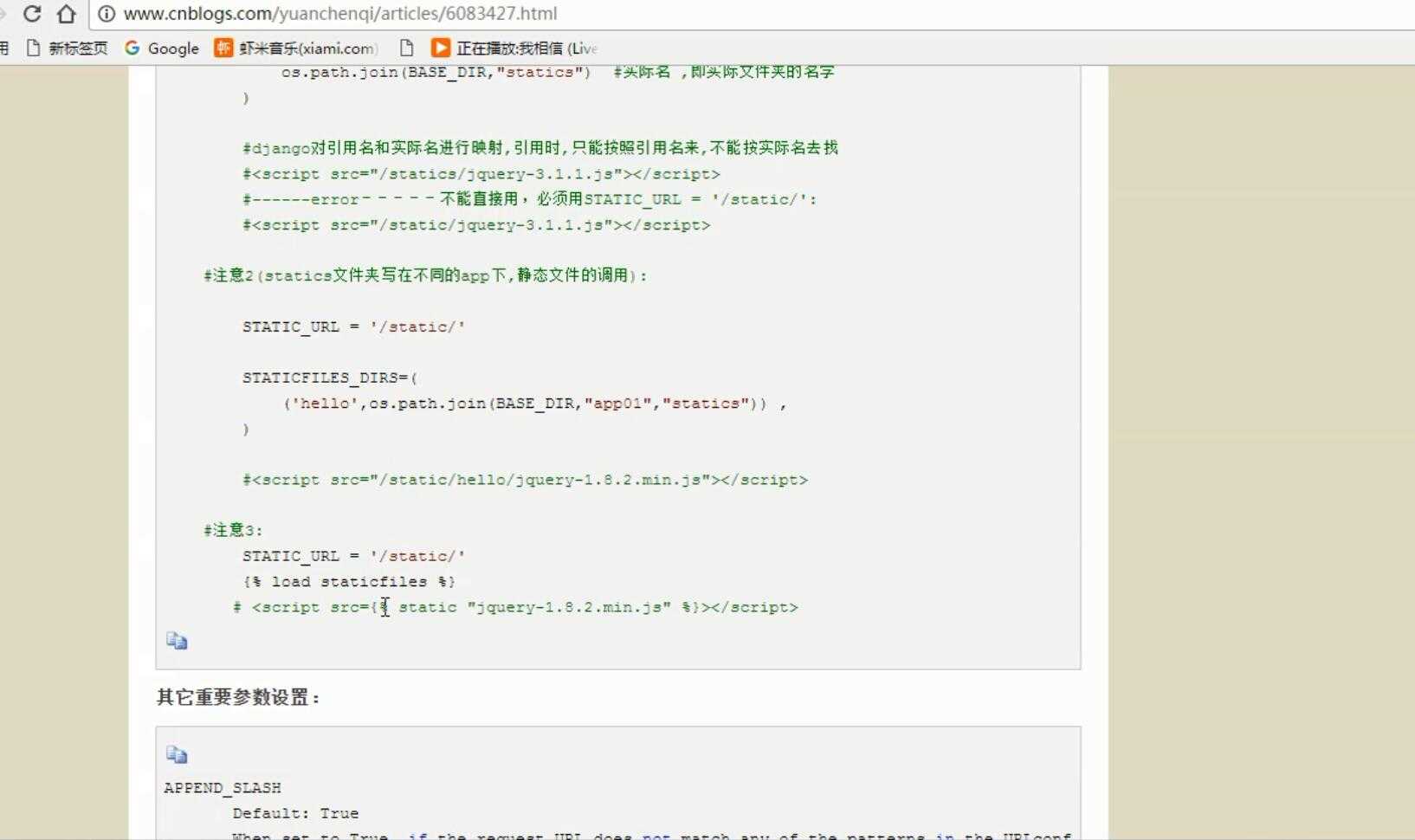
Task: Copy code icon below the static files block
Action: pos(177,641)
